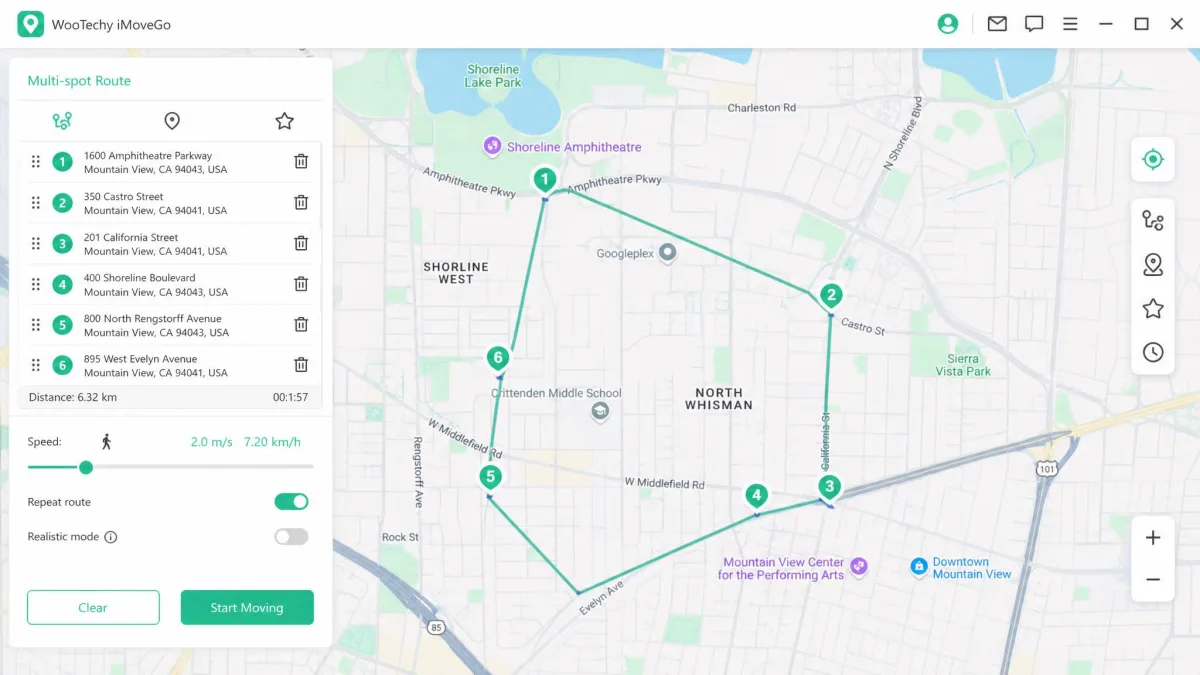The width and height of the screenshot is (1200, 675).
Task: Select the 350 Castro Street address text
Action: click(124, 197)
